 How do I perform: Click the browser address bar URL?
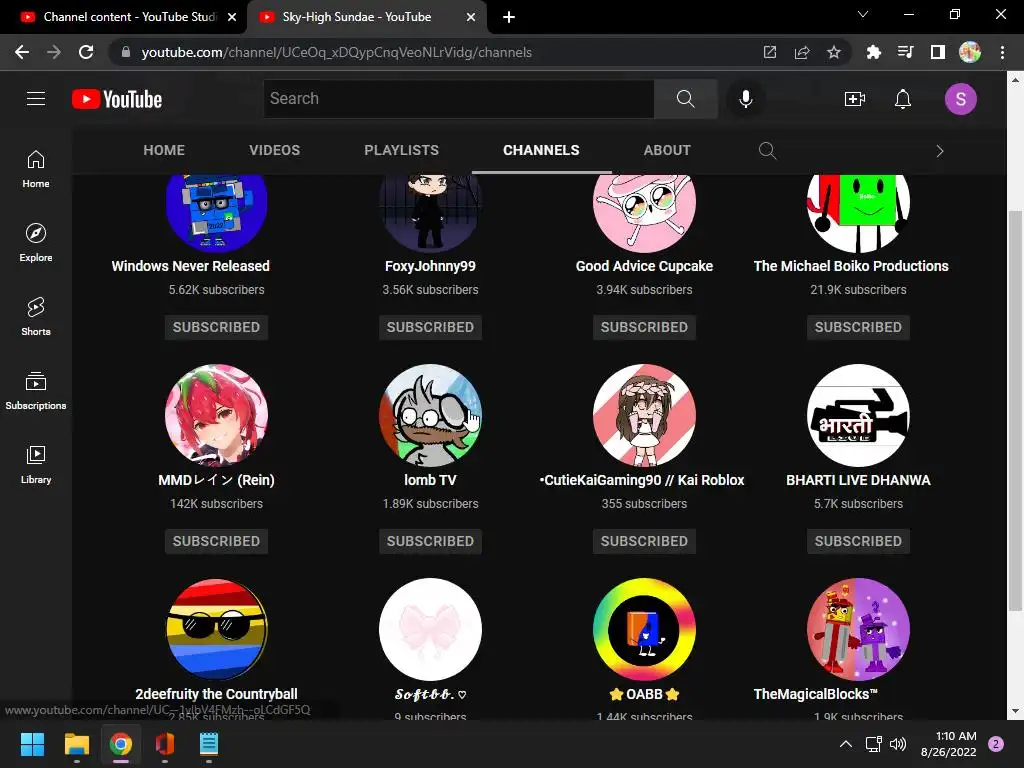[336, 52]
